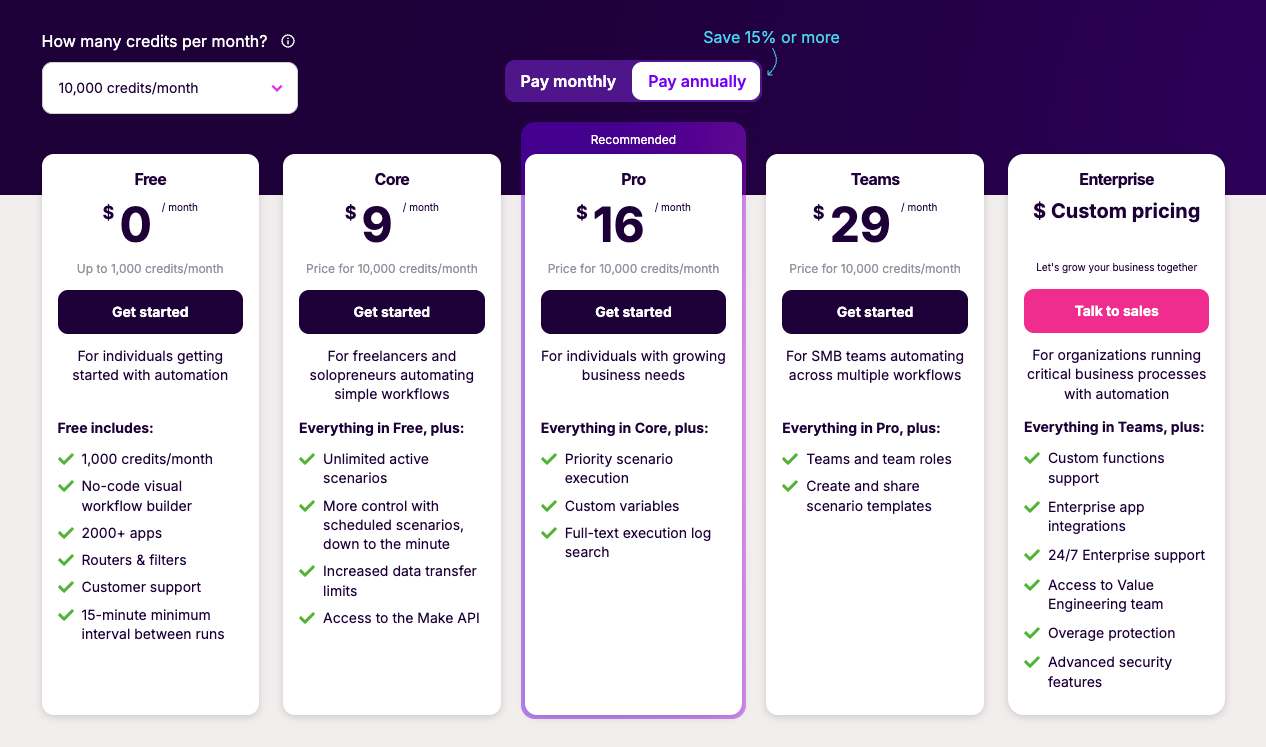
Task: Click Get started under the Core plan
Action: tap(391, 311)
